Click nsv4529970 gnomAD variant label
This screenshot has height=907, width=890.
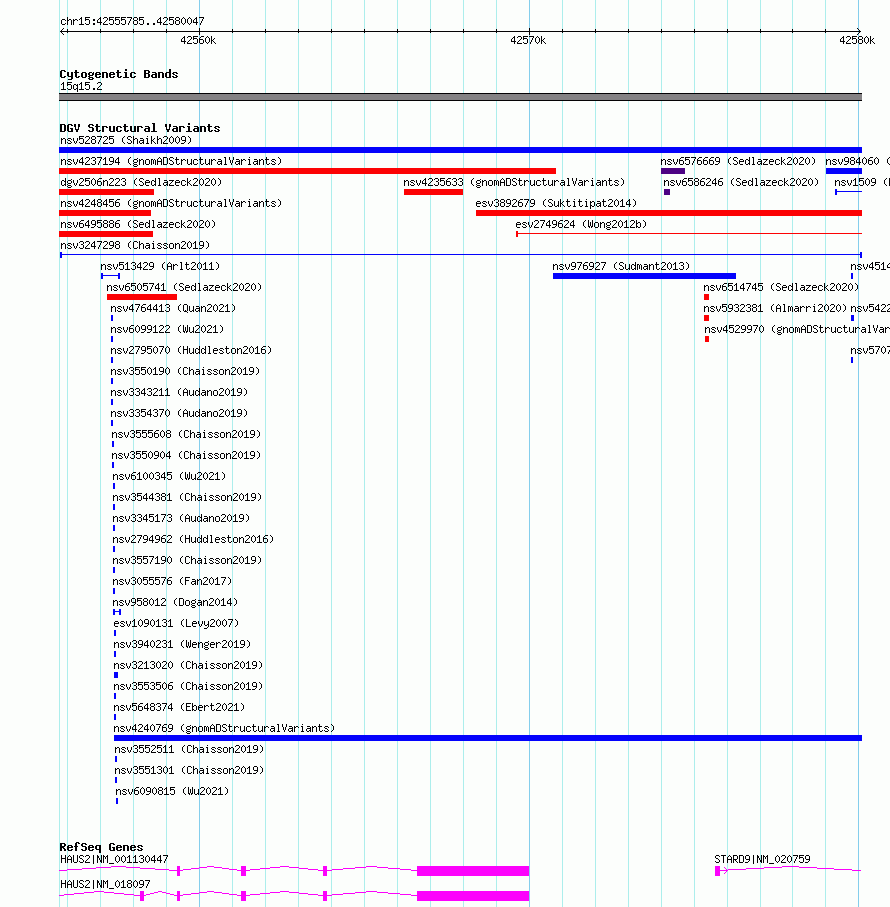coord(796,329)
